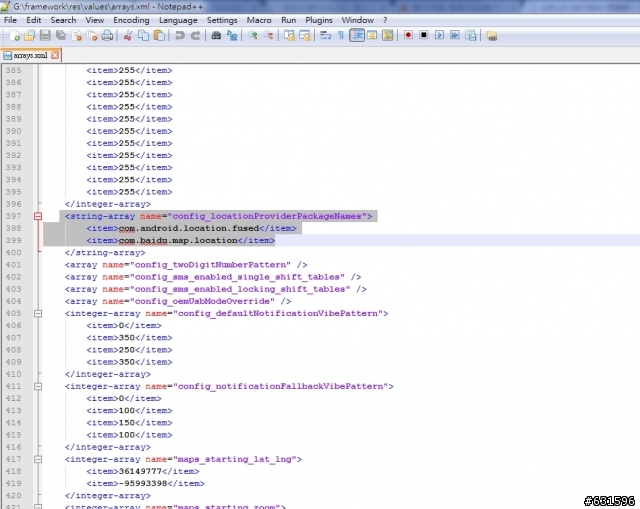
Task: Click the Save All toolbar icon
Action: [x=61, y=36]
